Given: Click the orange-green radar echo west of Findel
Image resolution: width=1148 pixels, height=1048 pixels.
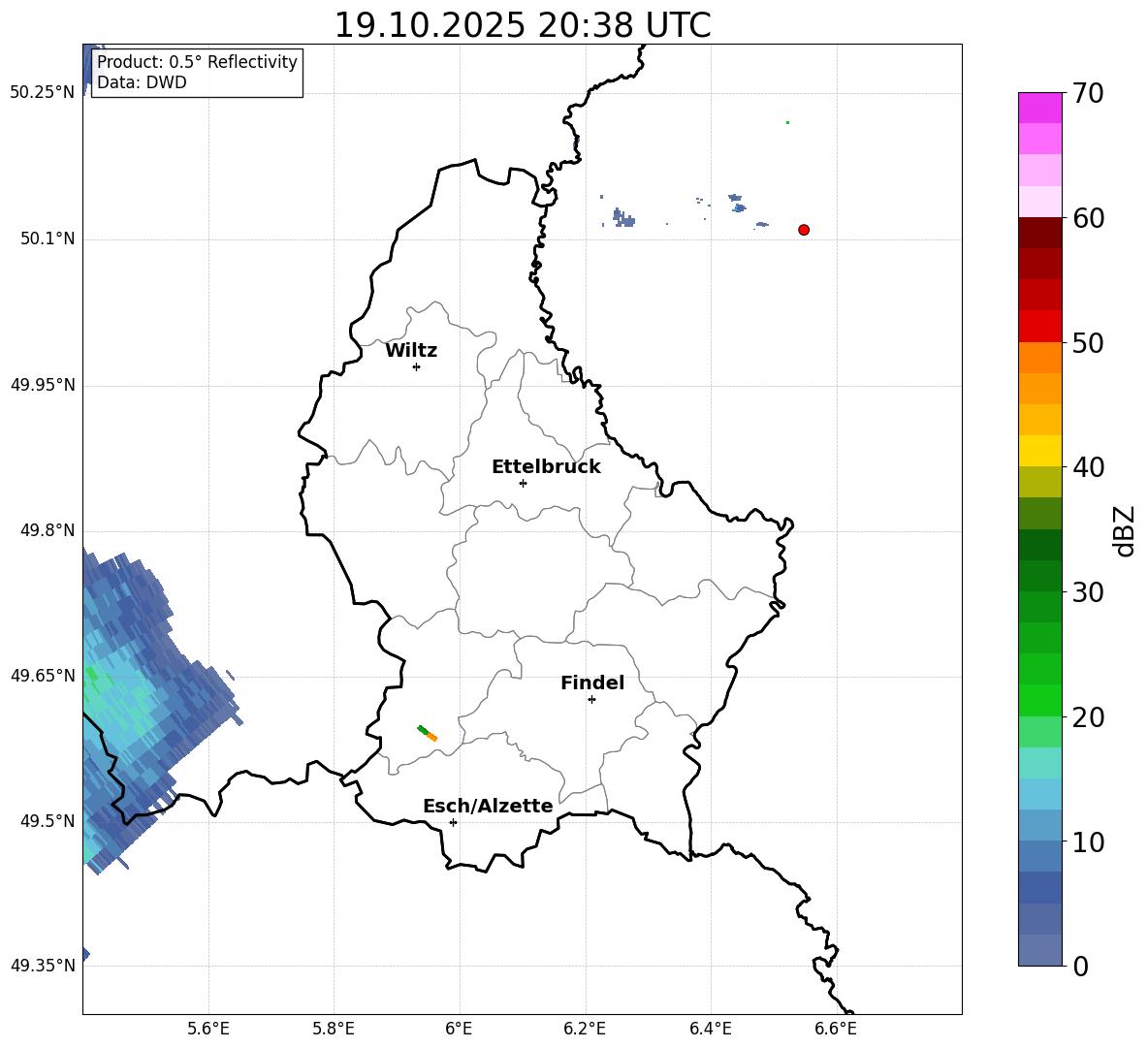Looking at the screenshot, I should (428, 733).
